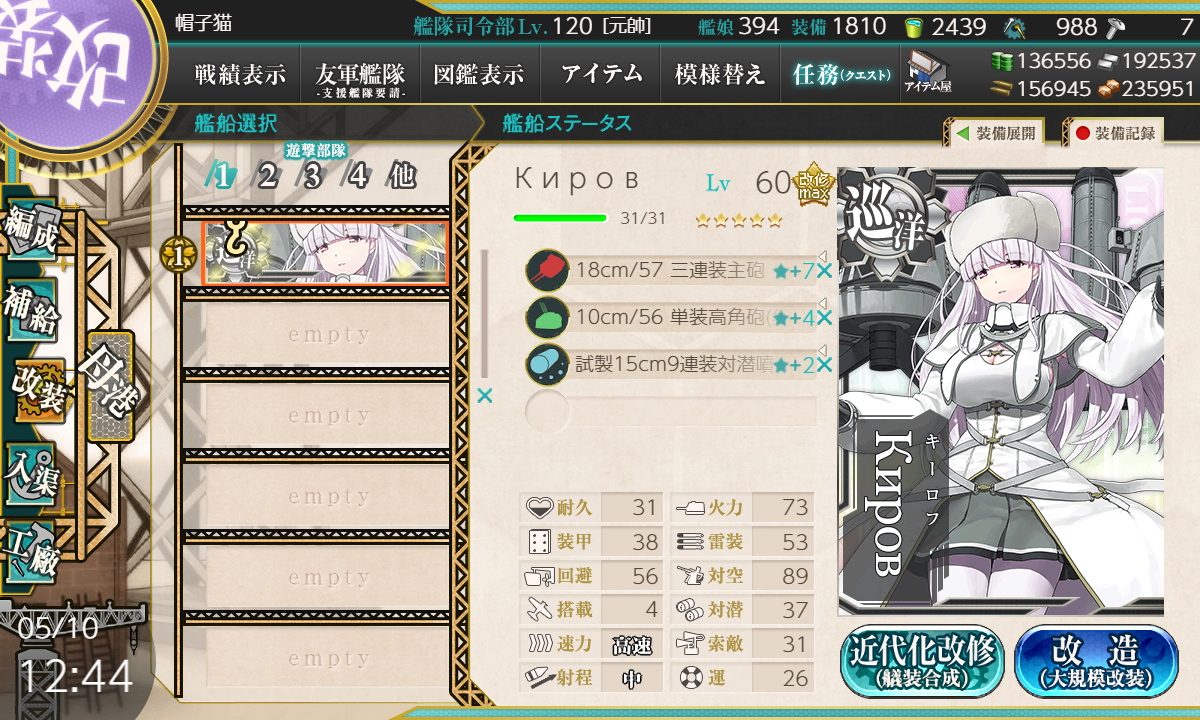This screenshot has height=720, width=1200.
Task: Open the 装備記録 equipment record panel
Action: tap(1114, 132)
